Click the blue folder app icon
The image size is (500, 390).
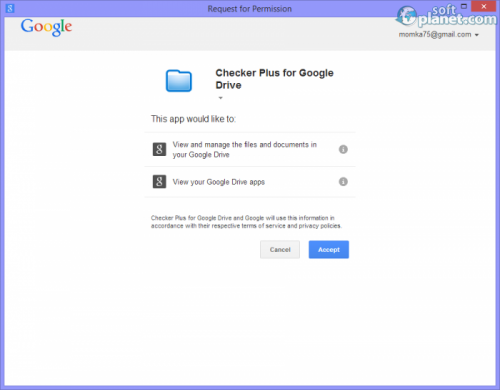tap(179, 80)
